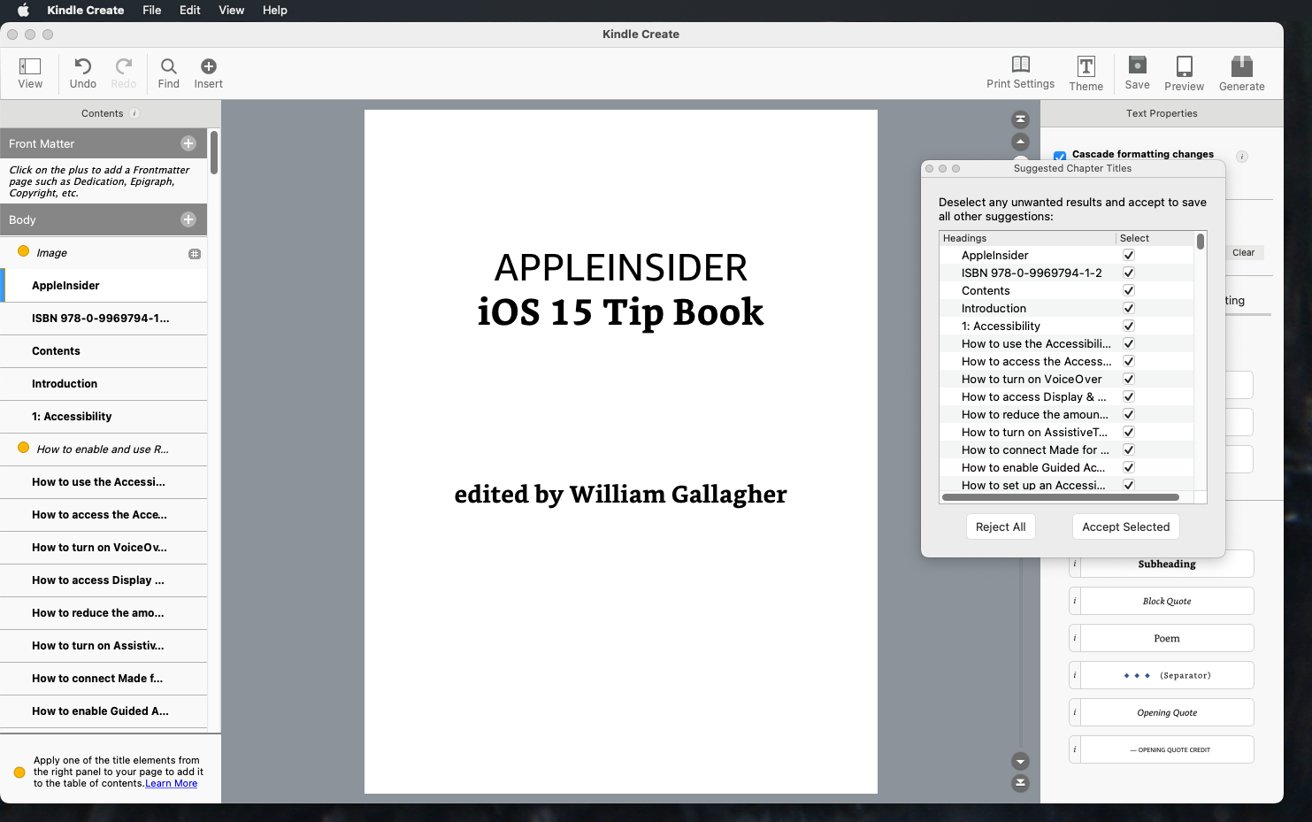Image resolution: width=1312 pixels, height=822 pixels.
Task: Add a Body section with plus
Action: click(188, 219)
